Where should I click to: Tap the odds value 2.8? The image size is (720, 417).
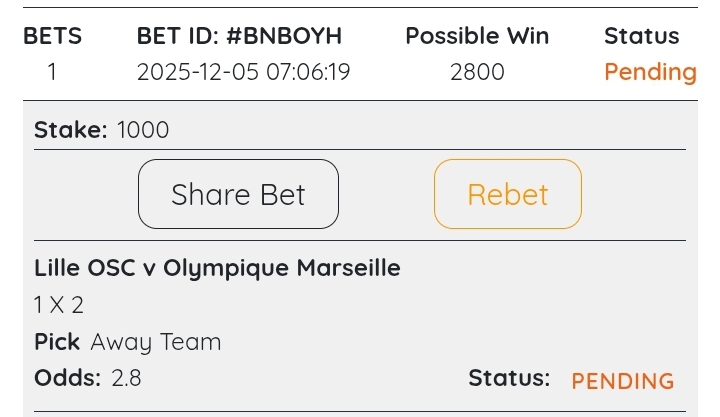click(x=126, y=378)
